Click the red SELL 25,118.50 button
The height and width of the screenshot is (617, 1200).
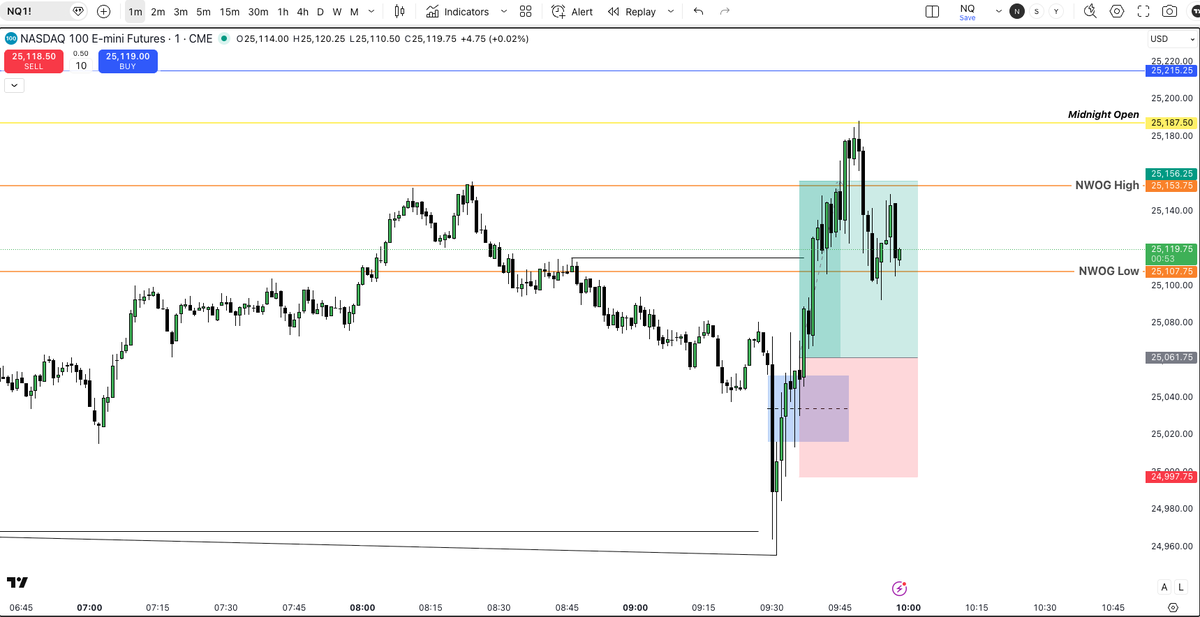pyautogui.click(x=35, y=61)
